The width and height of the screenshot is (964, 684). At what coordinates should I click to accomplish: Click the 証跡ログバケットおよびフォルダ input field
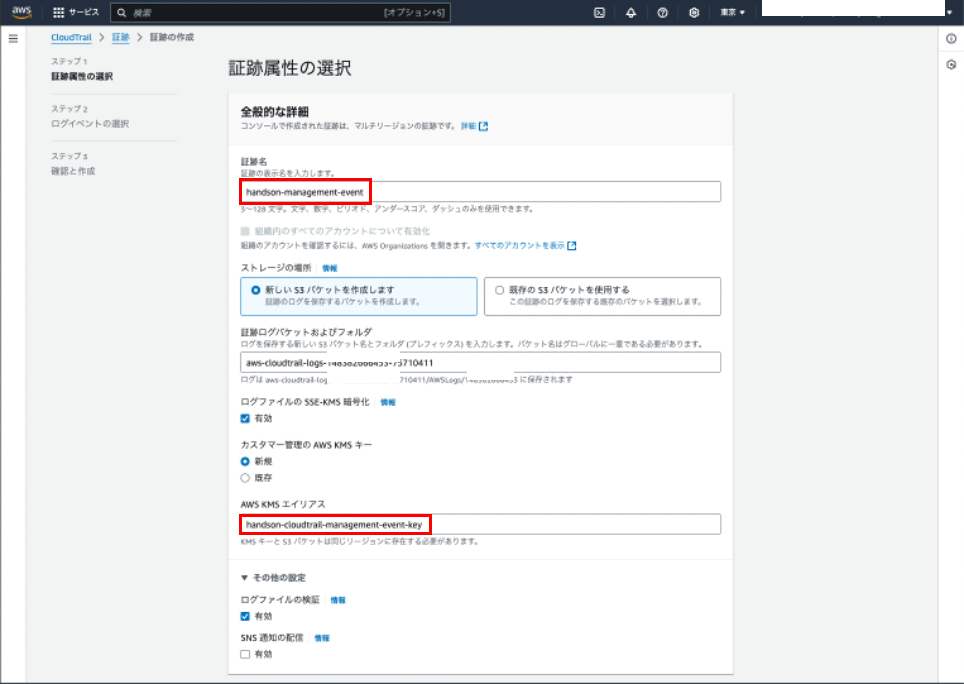(x=480, y=363)
